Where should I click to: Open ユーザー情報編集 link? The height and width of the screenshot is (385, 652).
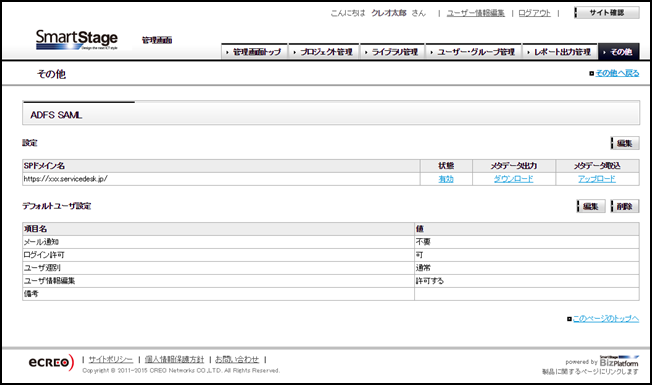(x=476, y=13)
